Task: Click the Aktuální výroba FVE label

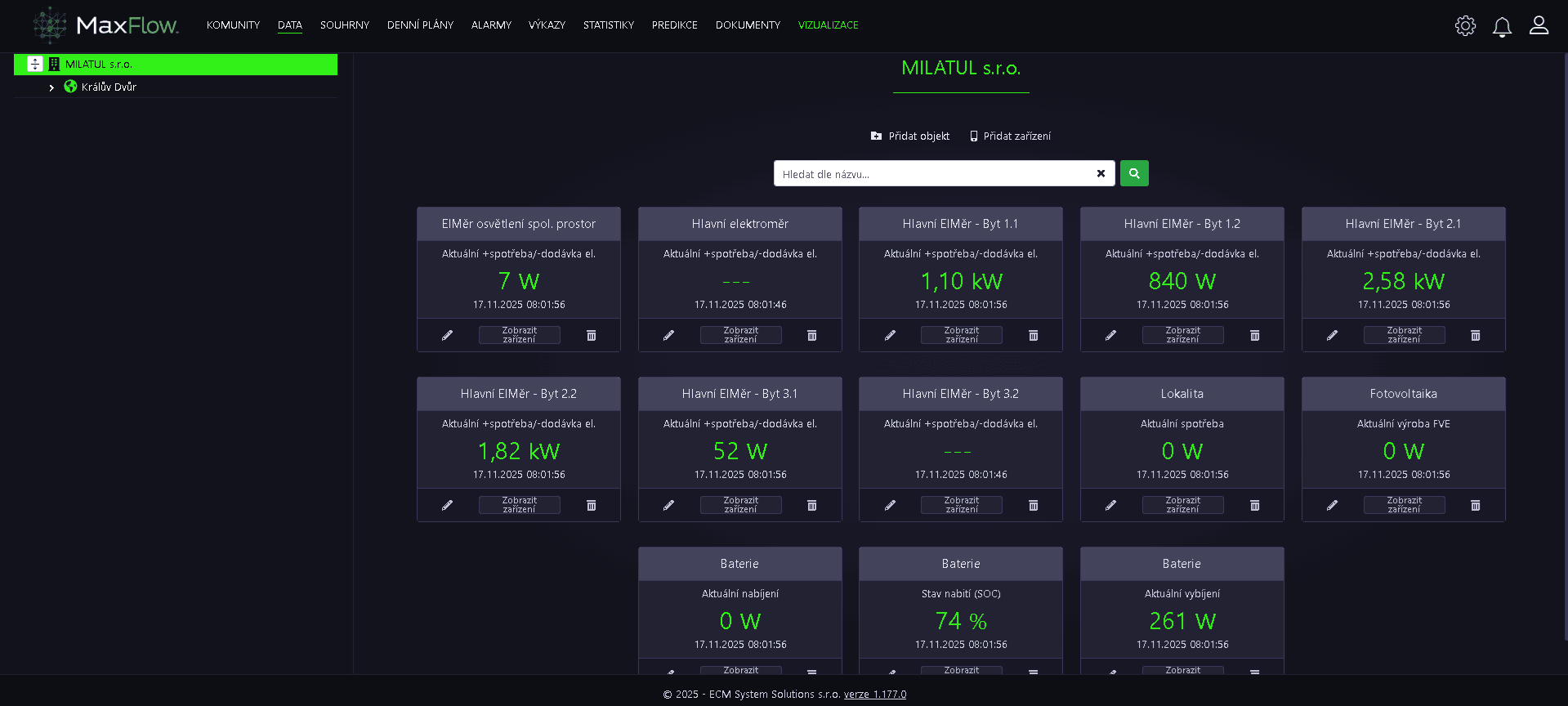Action: [x=1404, y=424]
